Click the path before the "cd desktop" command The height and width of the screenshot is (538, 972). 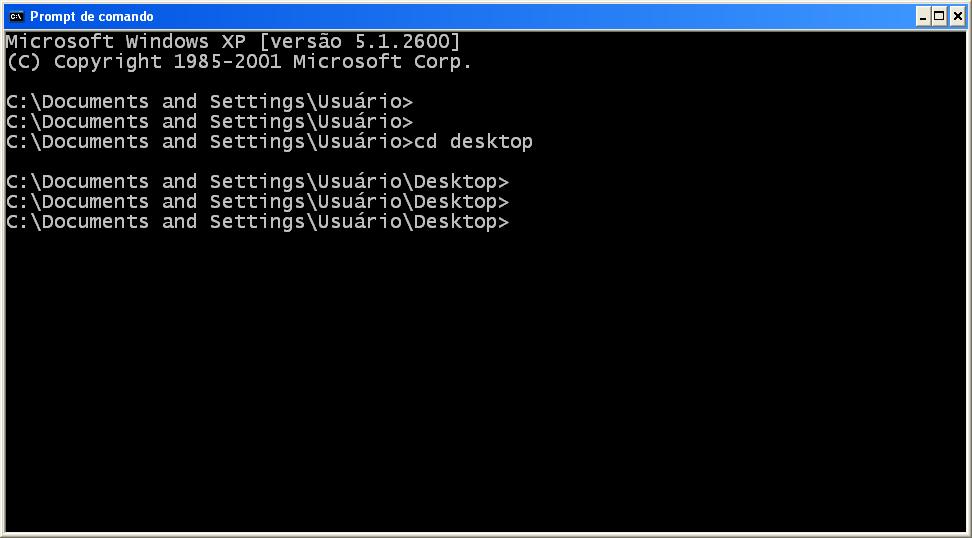209,142
